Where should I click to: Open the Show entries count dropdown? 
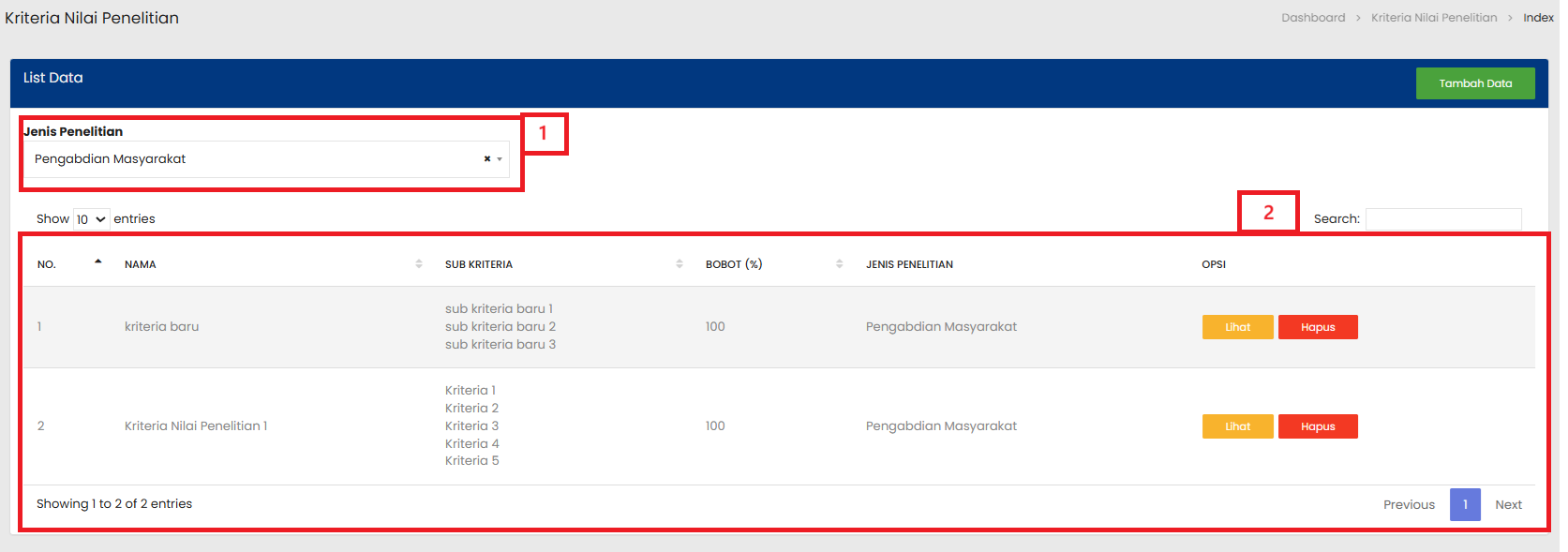pyautogui.click(x=92, y=219)
